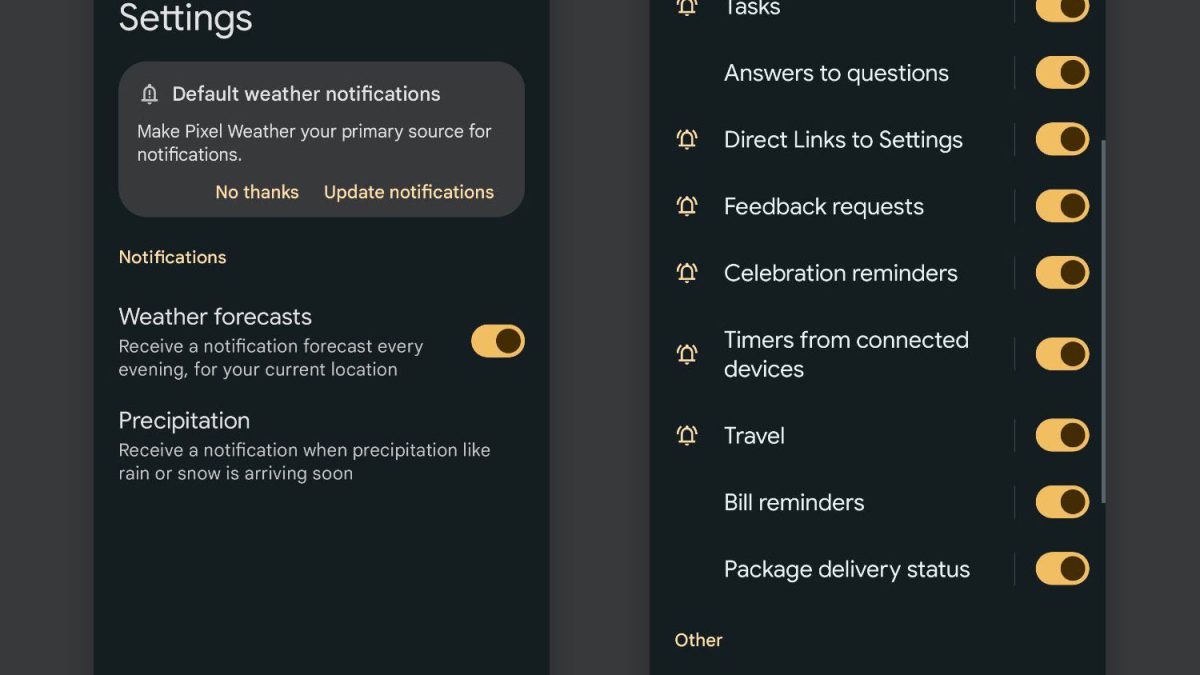Click the bell icon beside Feedback requests

687,207
